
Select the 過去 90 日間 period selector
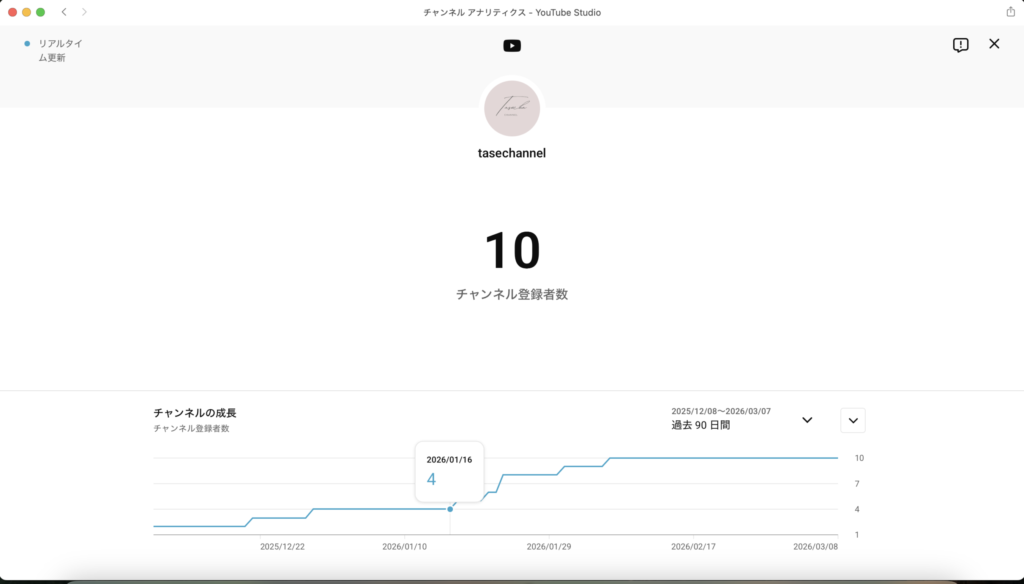[700, 425]
